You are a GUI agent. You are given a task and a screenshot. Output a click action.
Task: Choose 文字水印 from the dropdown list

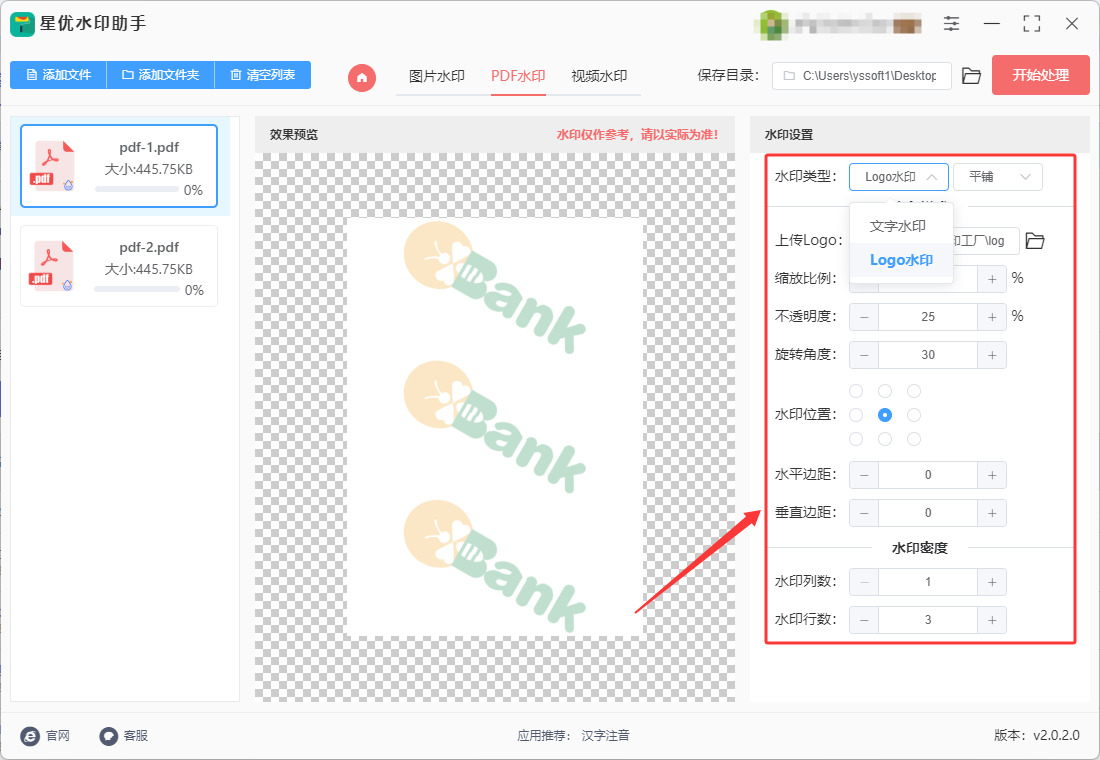click(901, 226)
